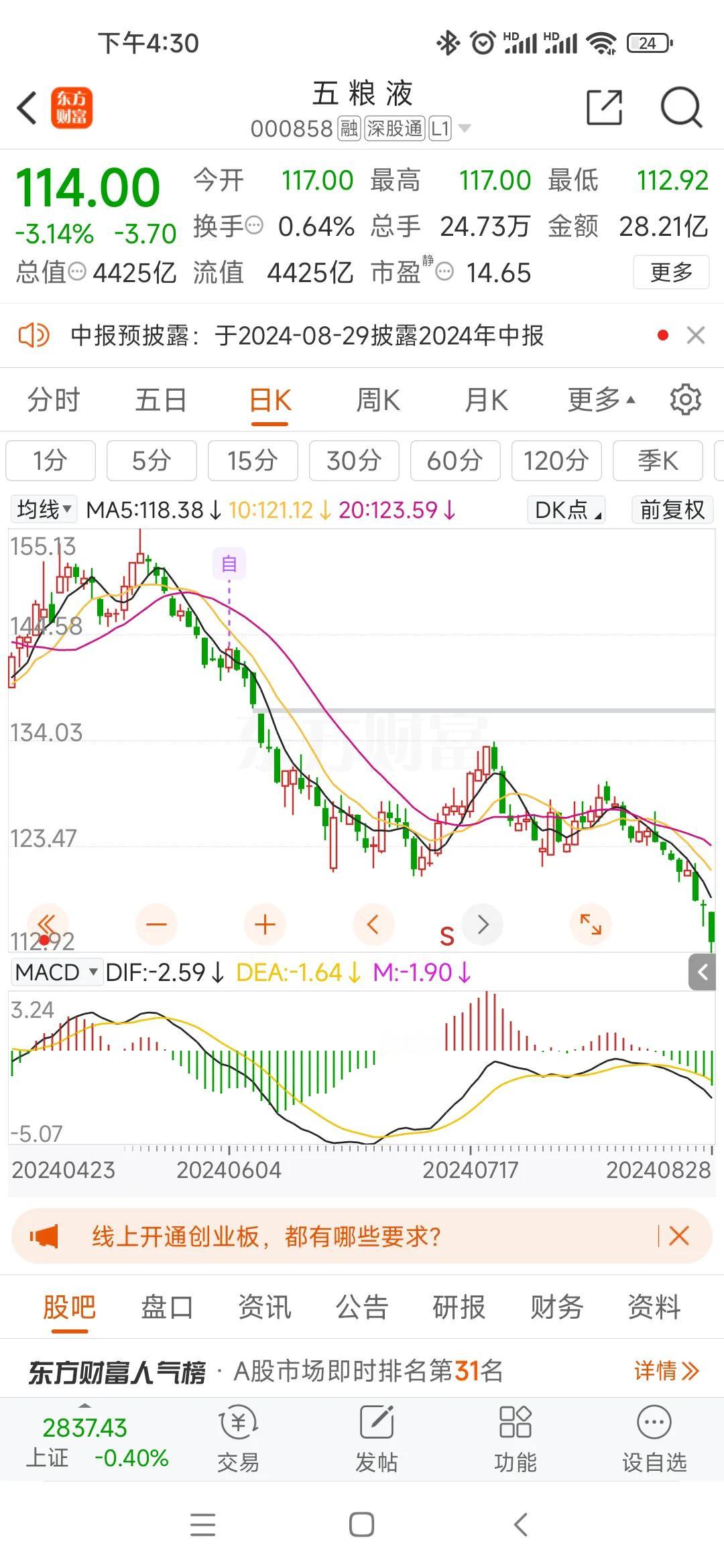The image size is (724, 1568).
Task: Select the 股吧 tab
Action: (70, 1307)
